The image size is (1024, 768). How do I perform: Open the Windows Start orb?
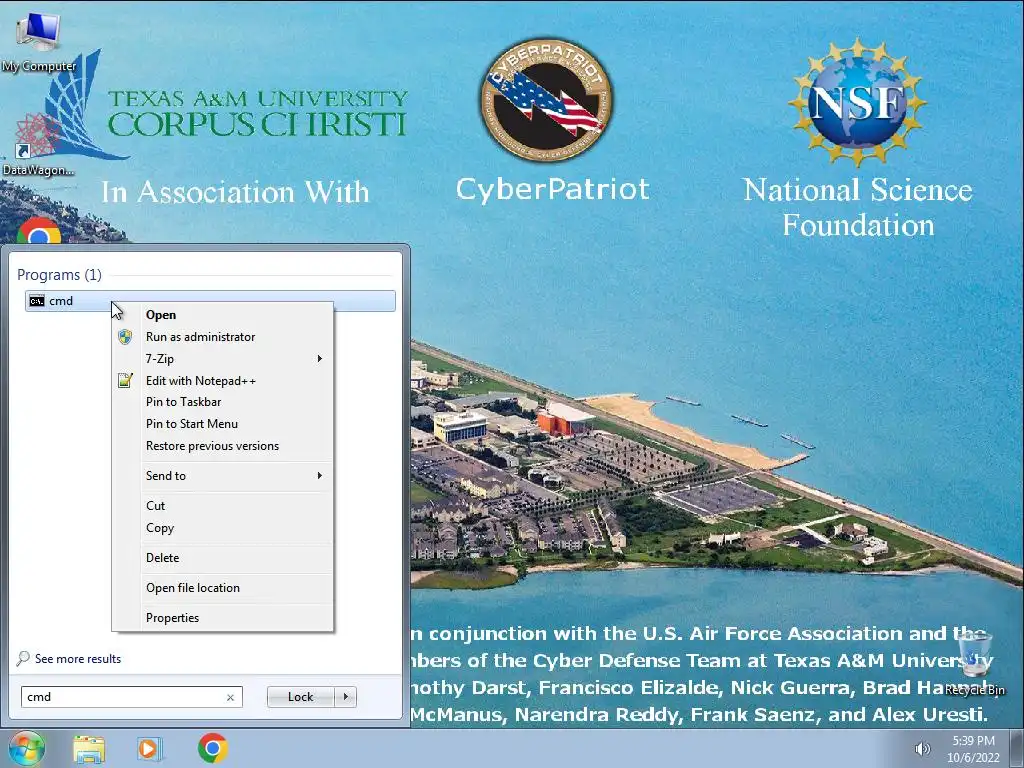pos(27,748)
